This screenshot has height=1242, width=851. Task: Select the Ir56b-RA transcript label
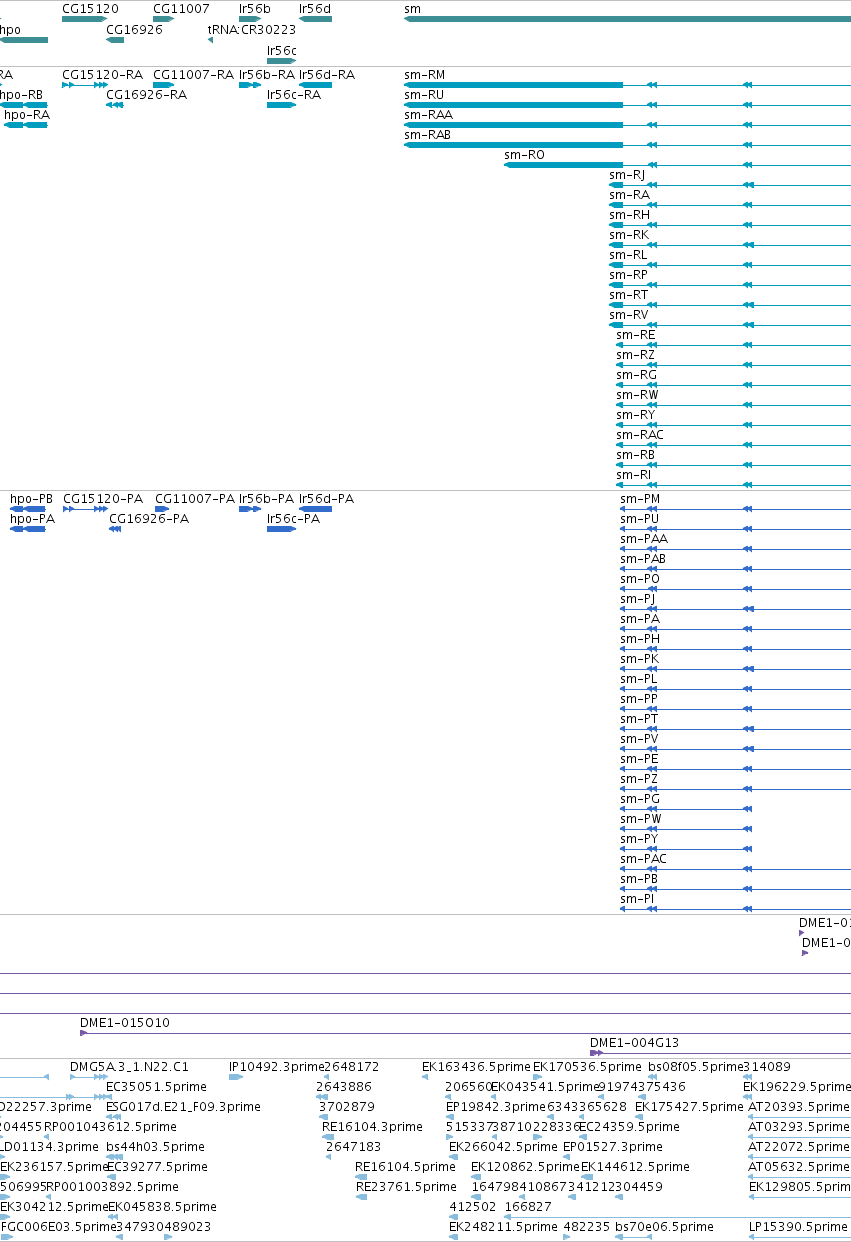coord(267,75)
